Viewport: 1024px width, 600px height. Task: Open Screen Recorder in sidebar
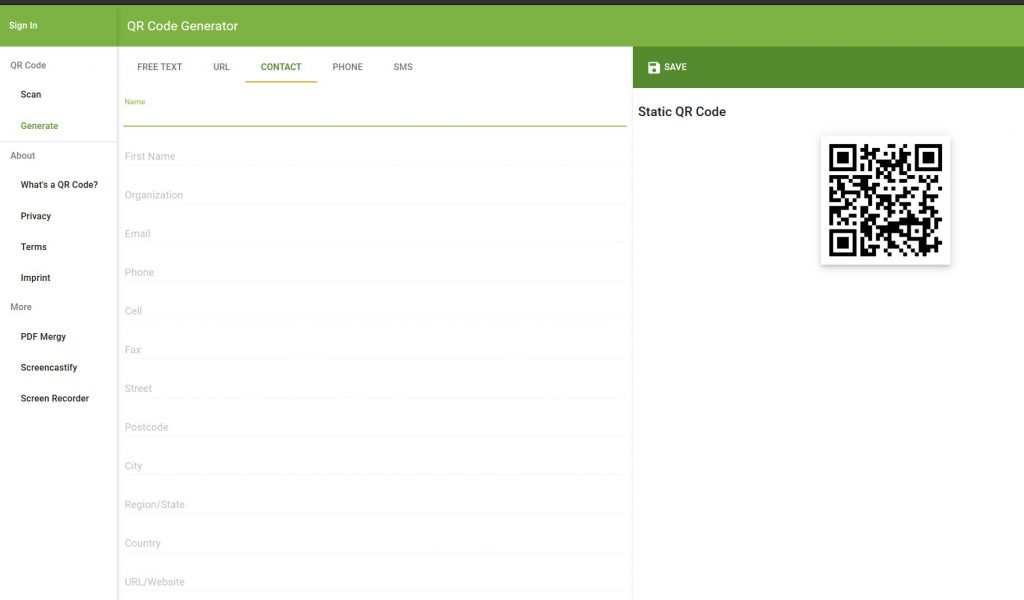tap(55, 399)
